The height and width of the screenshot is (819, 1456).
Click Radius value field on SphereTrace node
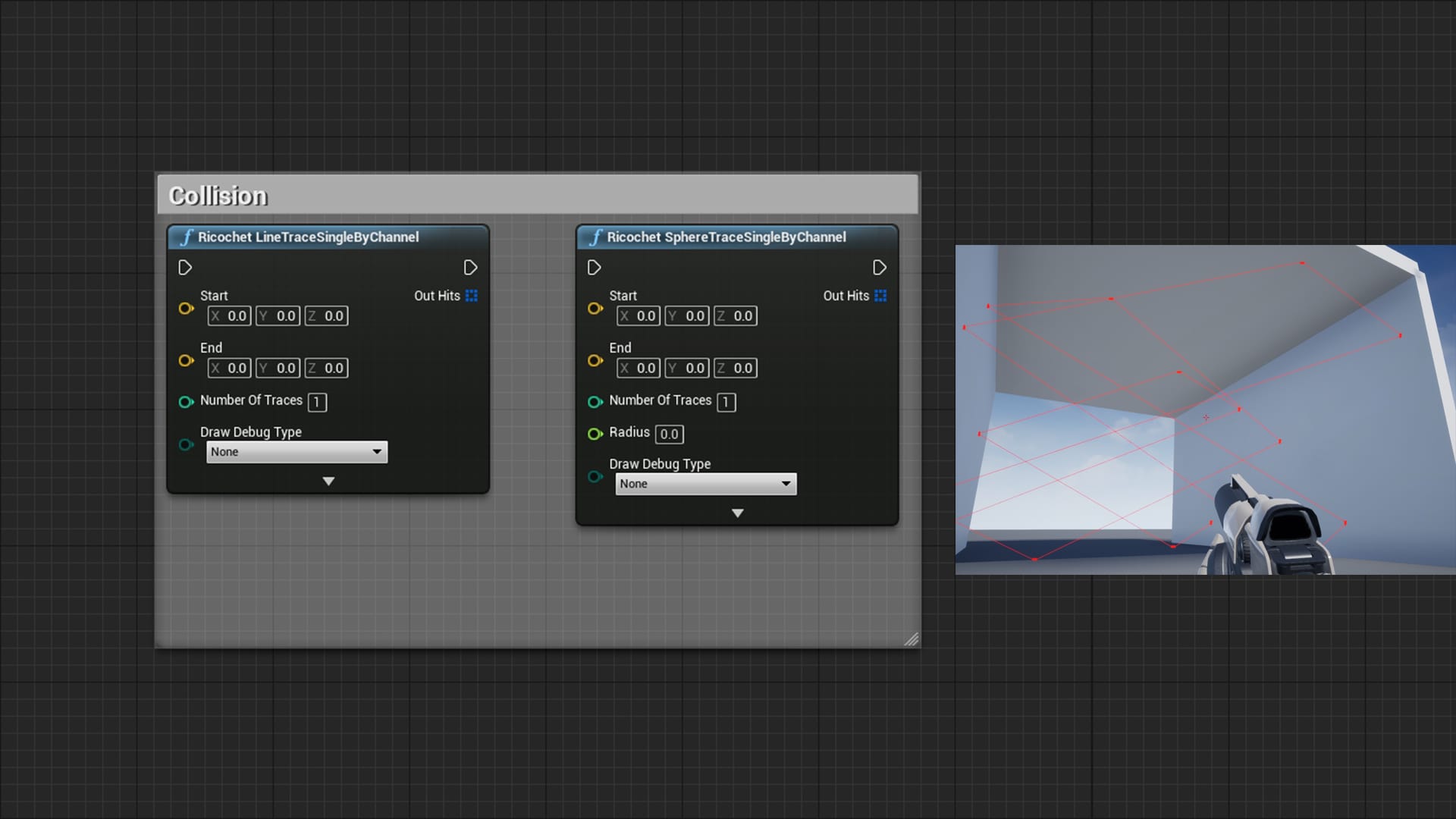(x=669, y=435)
